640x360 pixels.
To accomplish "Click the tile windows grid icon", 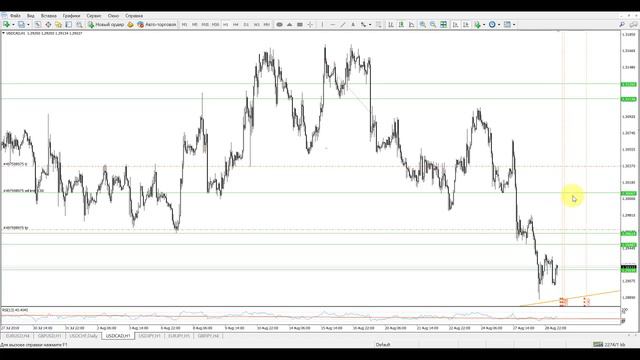I will (x=444, y=24).
